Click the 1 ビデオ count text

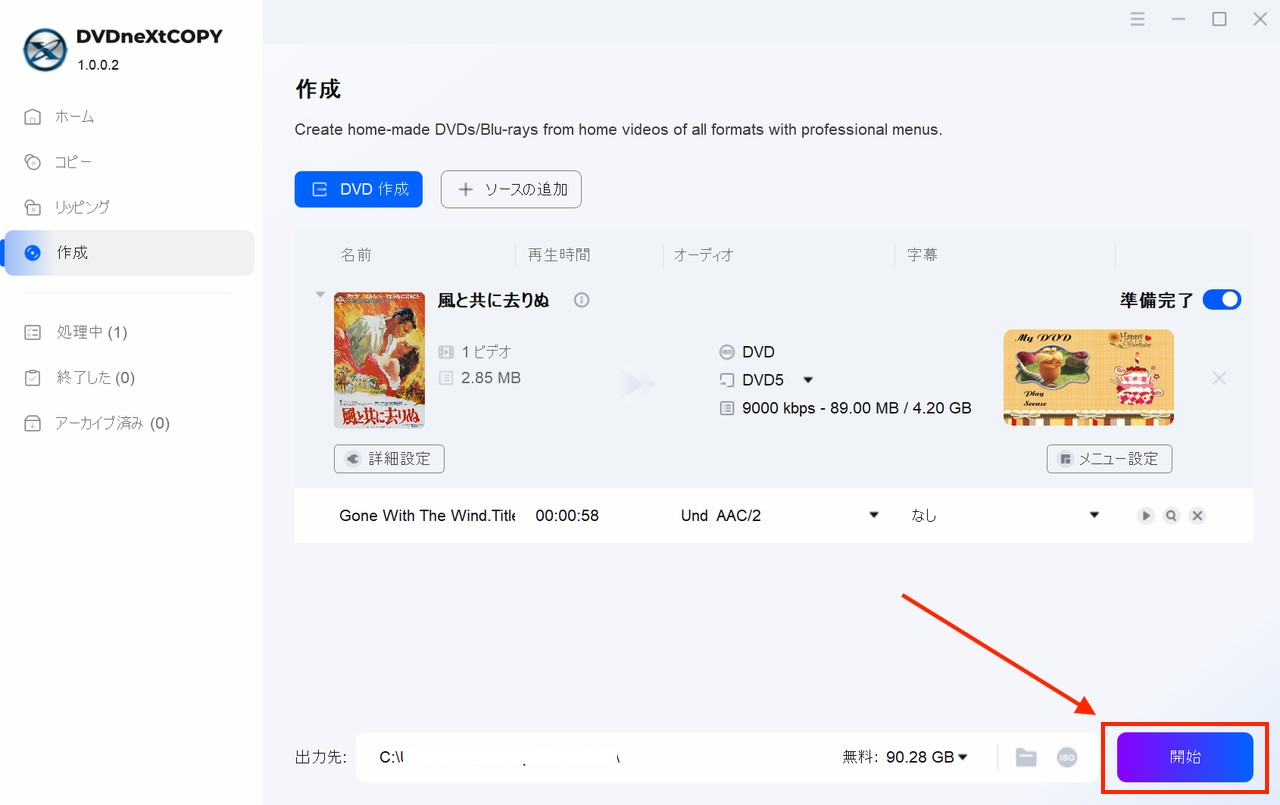click(x=486, y=352)
